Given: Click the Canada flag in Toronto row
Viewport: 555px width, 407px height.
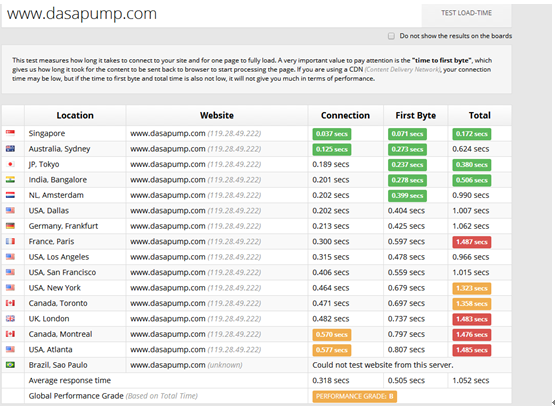Looking at the screenshot, I should [x=11, y=303].
